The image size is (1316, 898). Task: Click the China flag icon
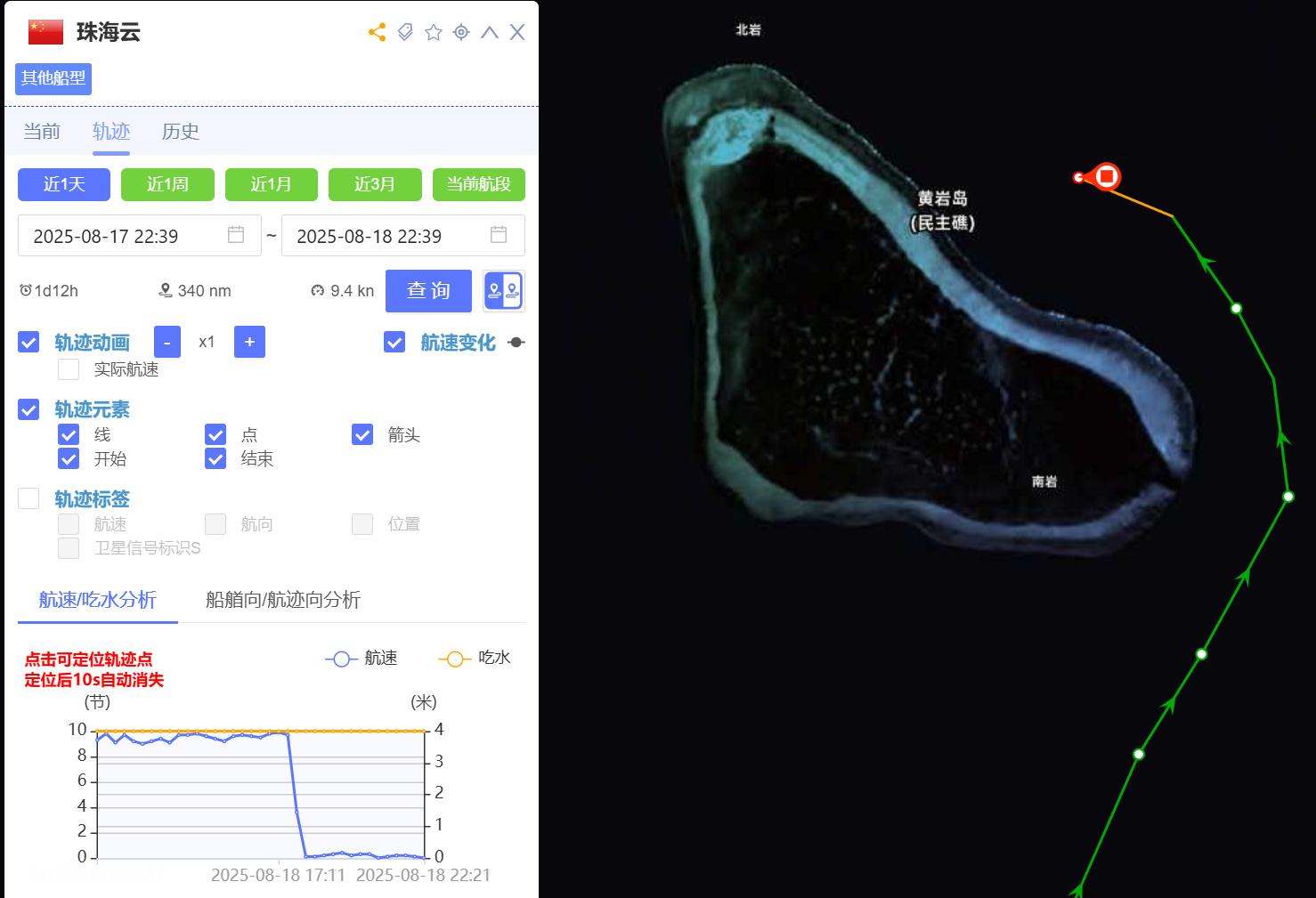pyautogui.click(x=45, y=32)
